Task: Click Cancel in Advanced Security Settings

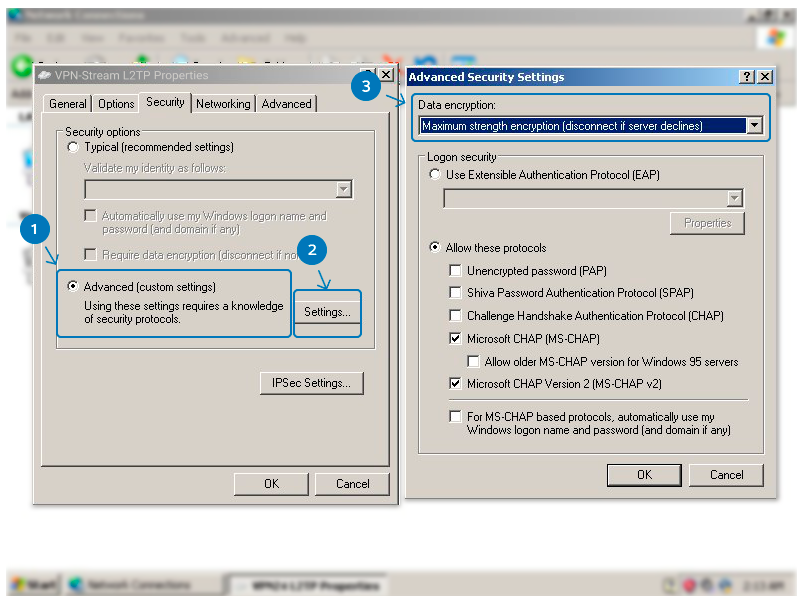Action: click(x=726, y=475)
